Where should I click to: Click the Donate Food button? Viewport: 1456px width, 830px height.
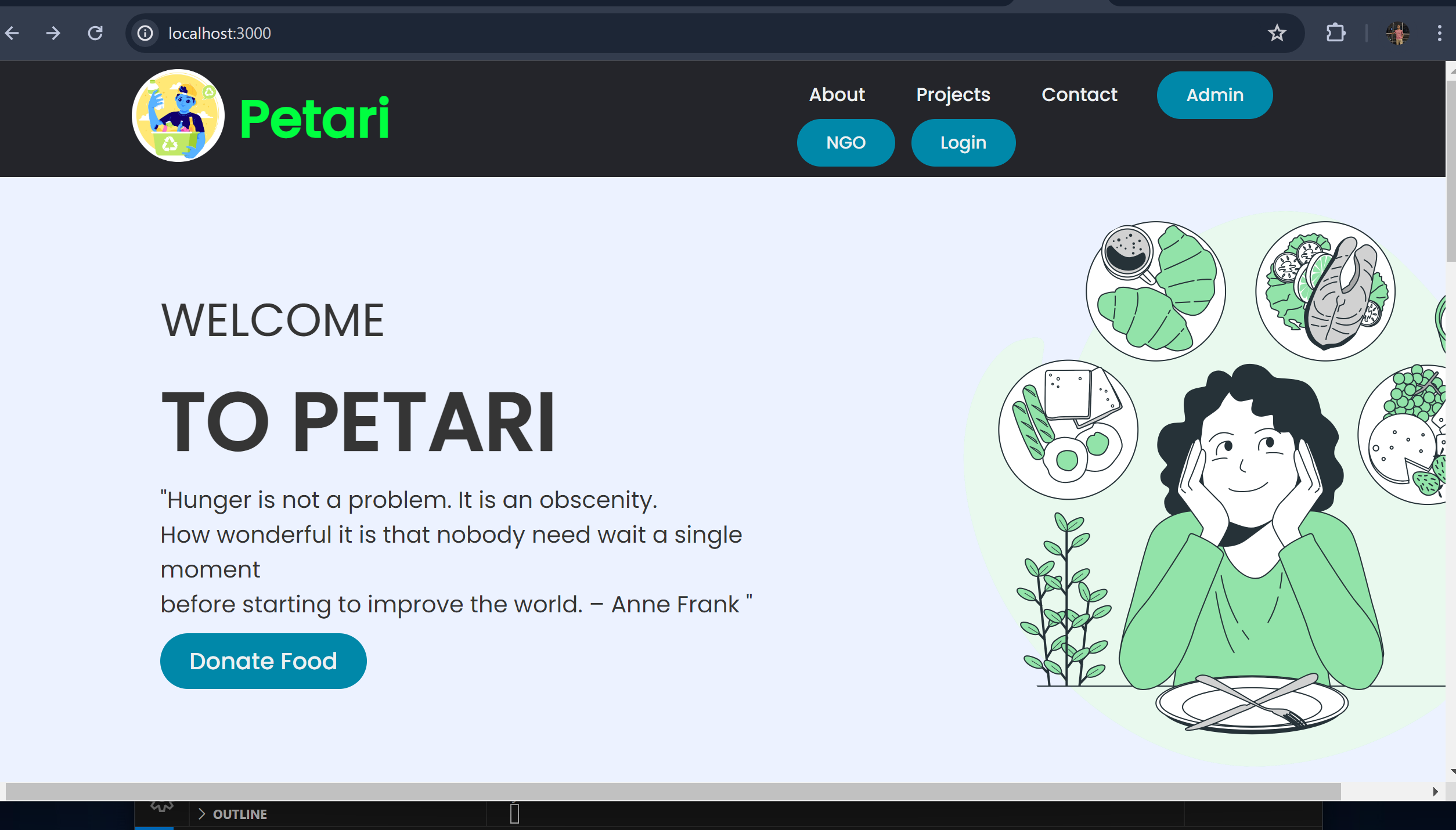263,661
